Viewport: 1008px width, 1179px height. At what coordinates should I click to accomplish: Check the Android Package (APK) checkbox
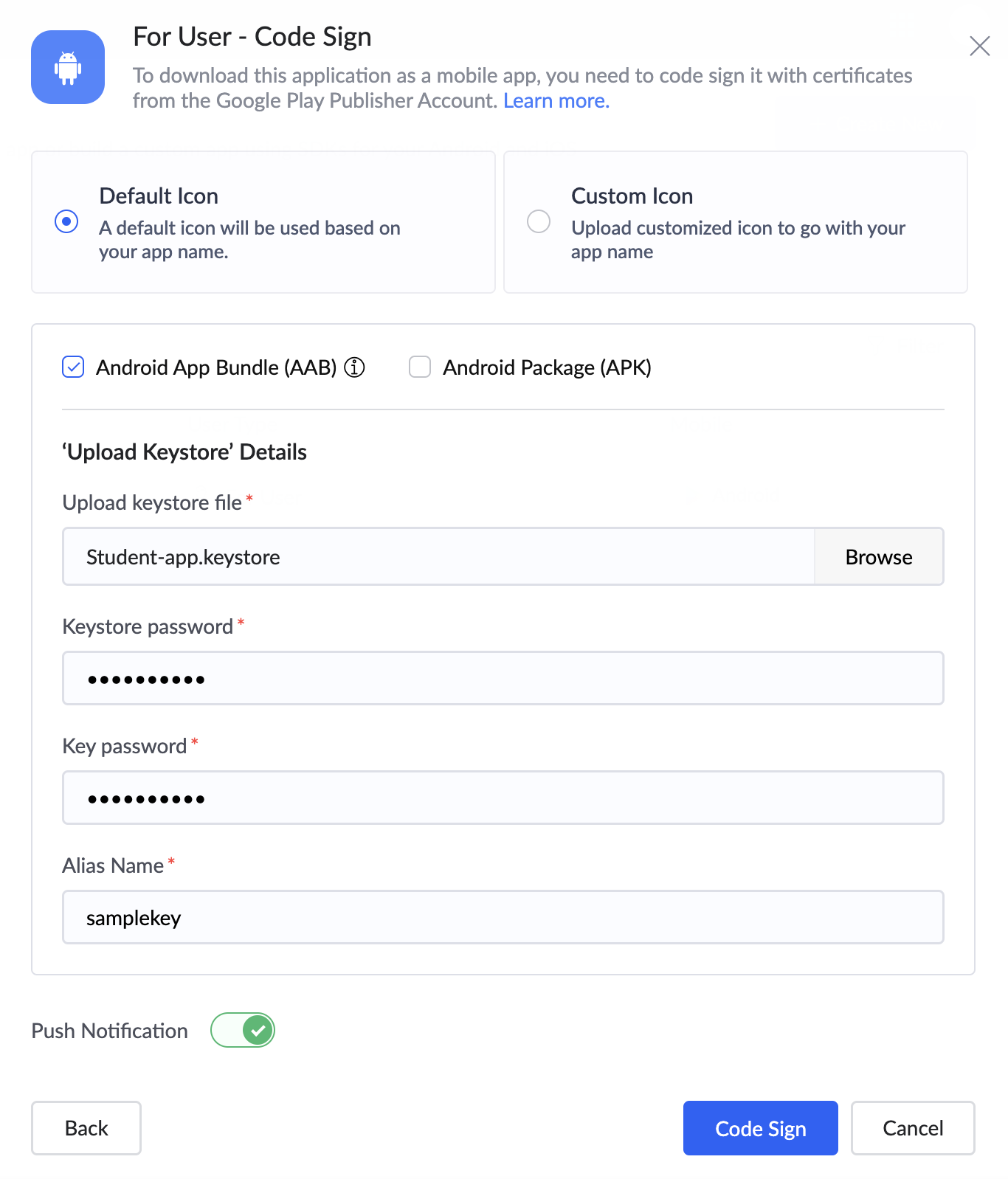[420, 367]
